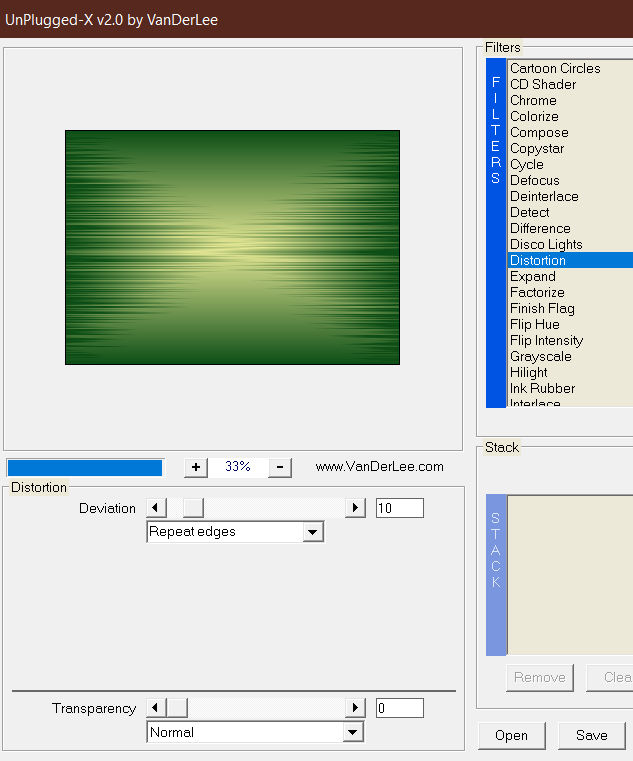The image size is (633, 761).
Task: Click the zoom out minus button
Action: coord(280,467)
